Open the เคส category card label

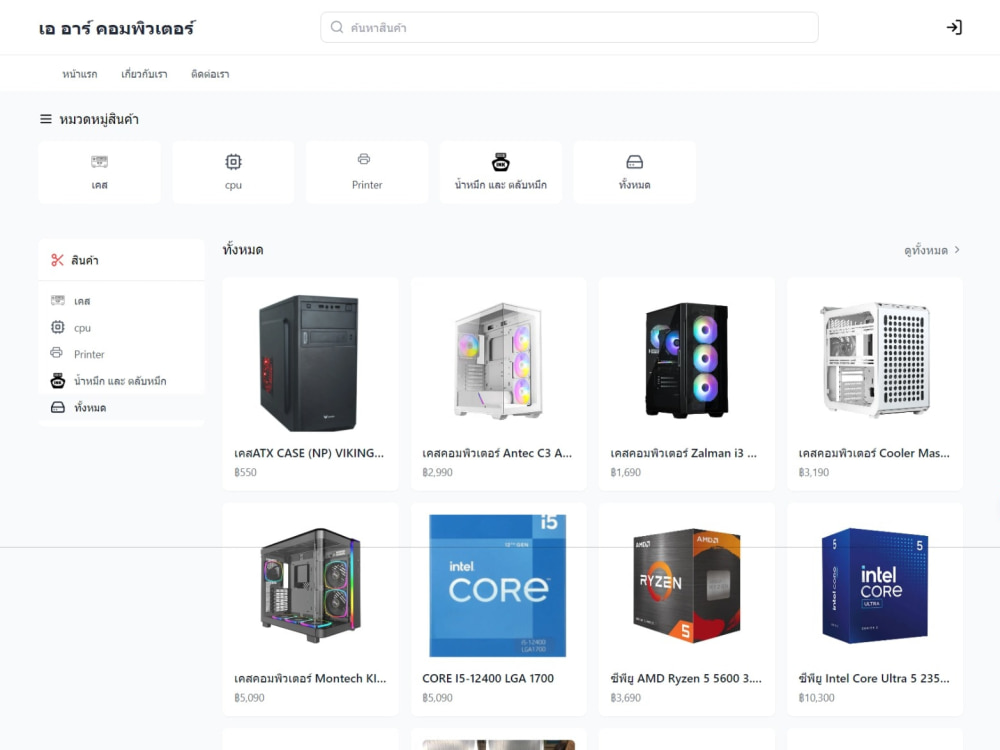pos(99,185)
